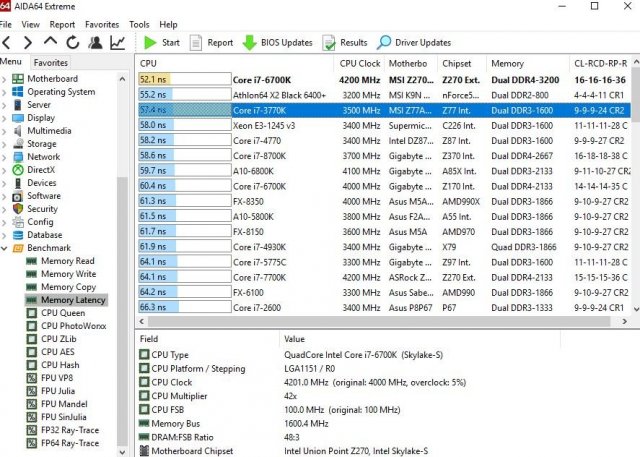Screen dimensions: 640x457
Task: Open the Report toolbar button
Action: coord(211,43)
